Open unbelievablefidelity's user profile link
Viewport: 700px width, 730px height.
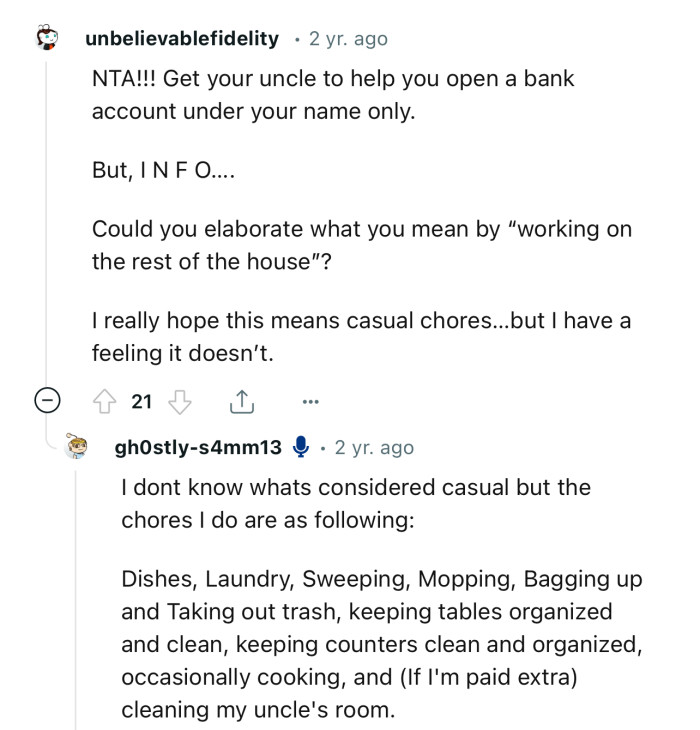point(182,39)
